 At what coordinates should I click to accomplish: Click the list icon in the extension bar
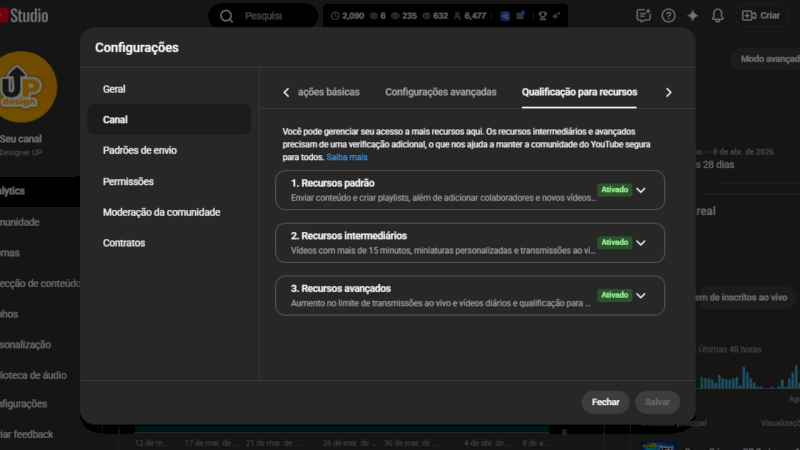520,16
